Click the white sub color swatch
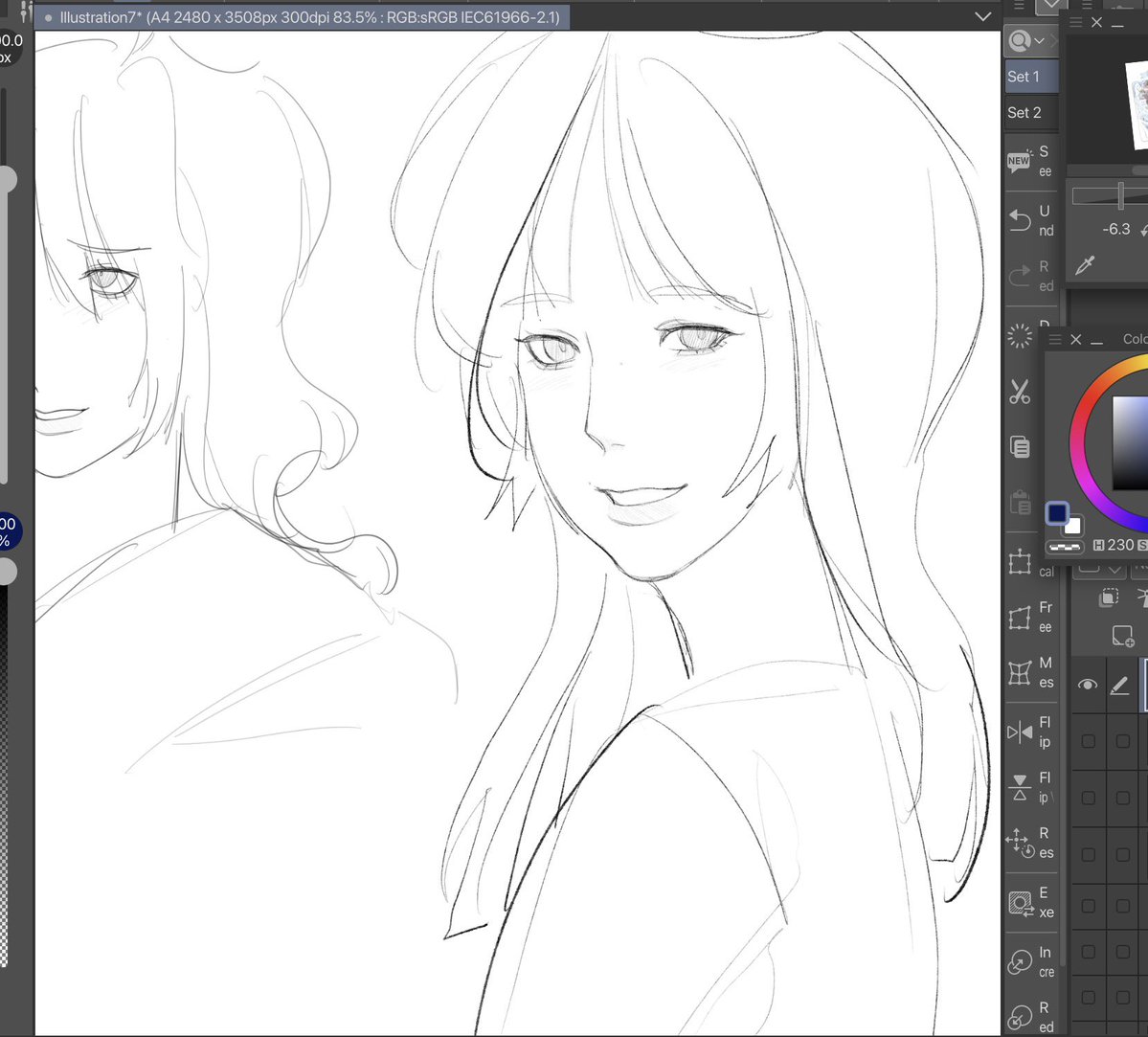 1073,525
